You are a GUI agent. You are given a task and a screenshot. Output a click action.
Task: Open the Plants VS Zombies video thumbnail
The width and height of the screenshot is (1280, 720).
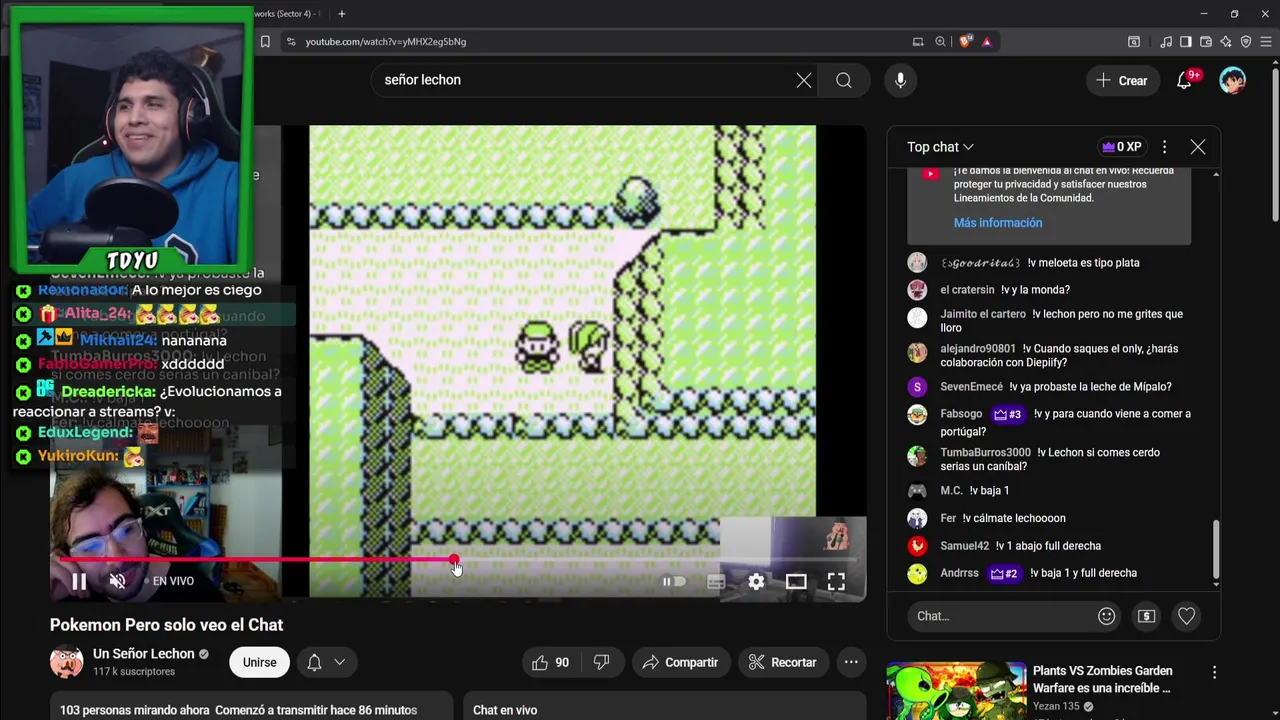pos(956,690)
